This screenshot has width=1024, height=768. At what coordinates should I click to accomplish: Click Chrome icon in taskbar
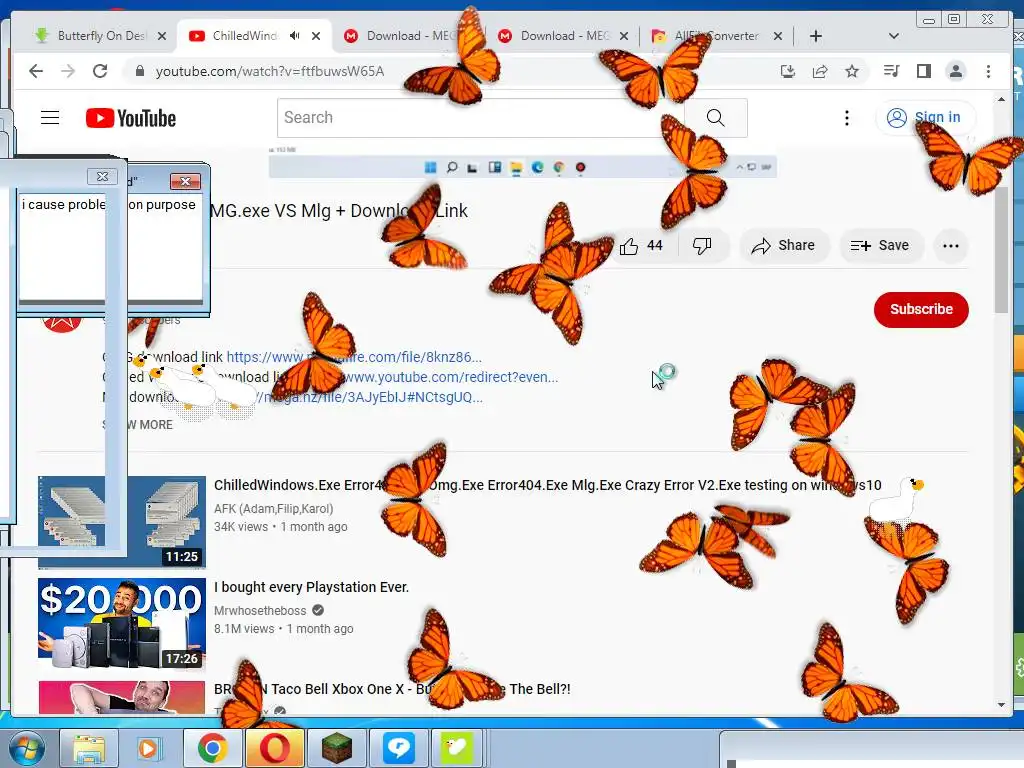pyautogui.click(x=213, y=748)
